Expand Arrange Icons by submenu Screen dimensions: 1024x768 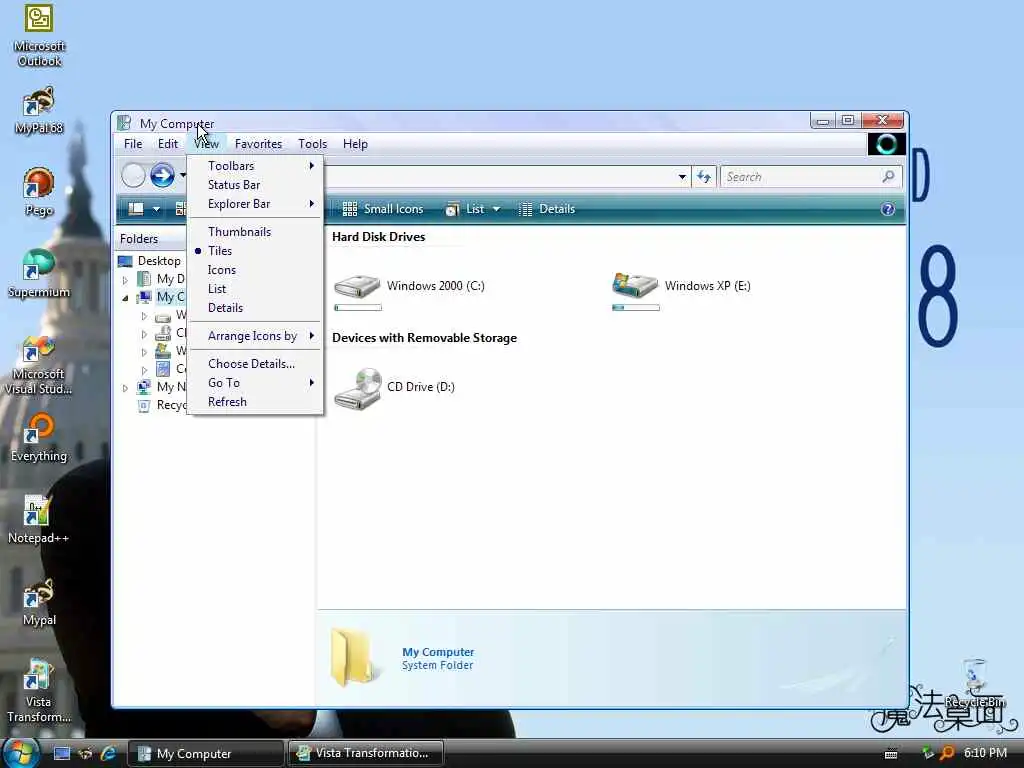click(255, 336)
